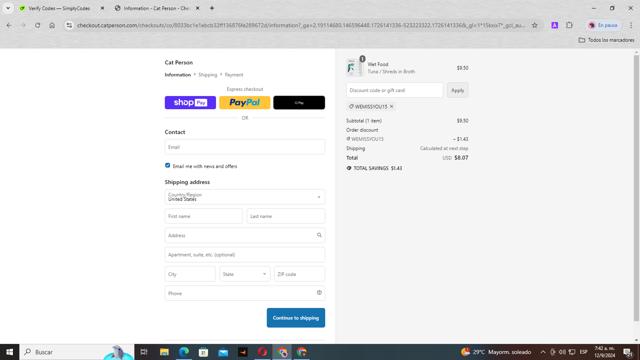This screenshot has width=640, height=360.
Task: Check out with Shop Pay
Action: pyautogui.click(x=190, y=102)
